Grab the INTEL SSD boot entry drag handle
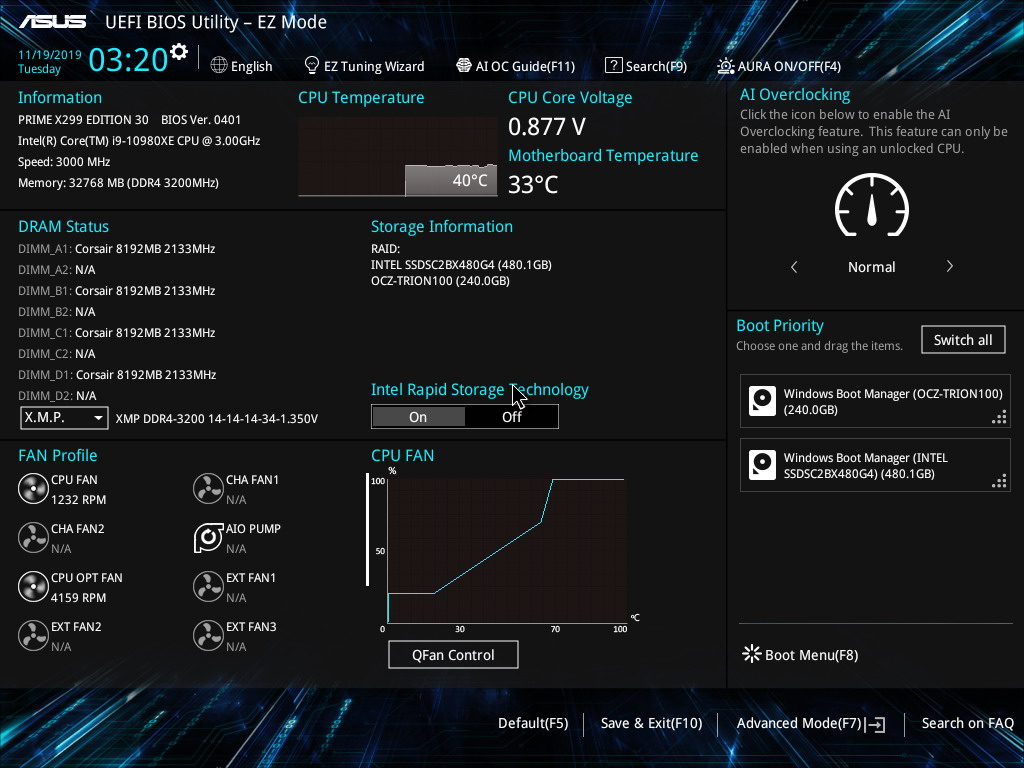Image resolution: width=1024 pixels, height=768 pixels. point(999,481)
